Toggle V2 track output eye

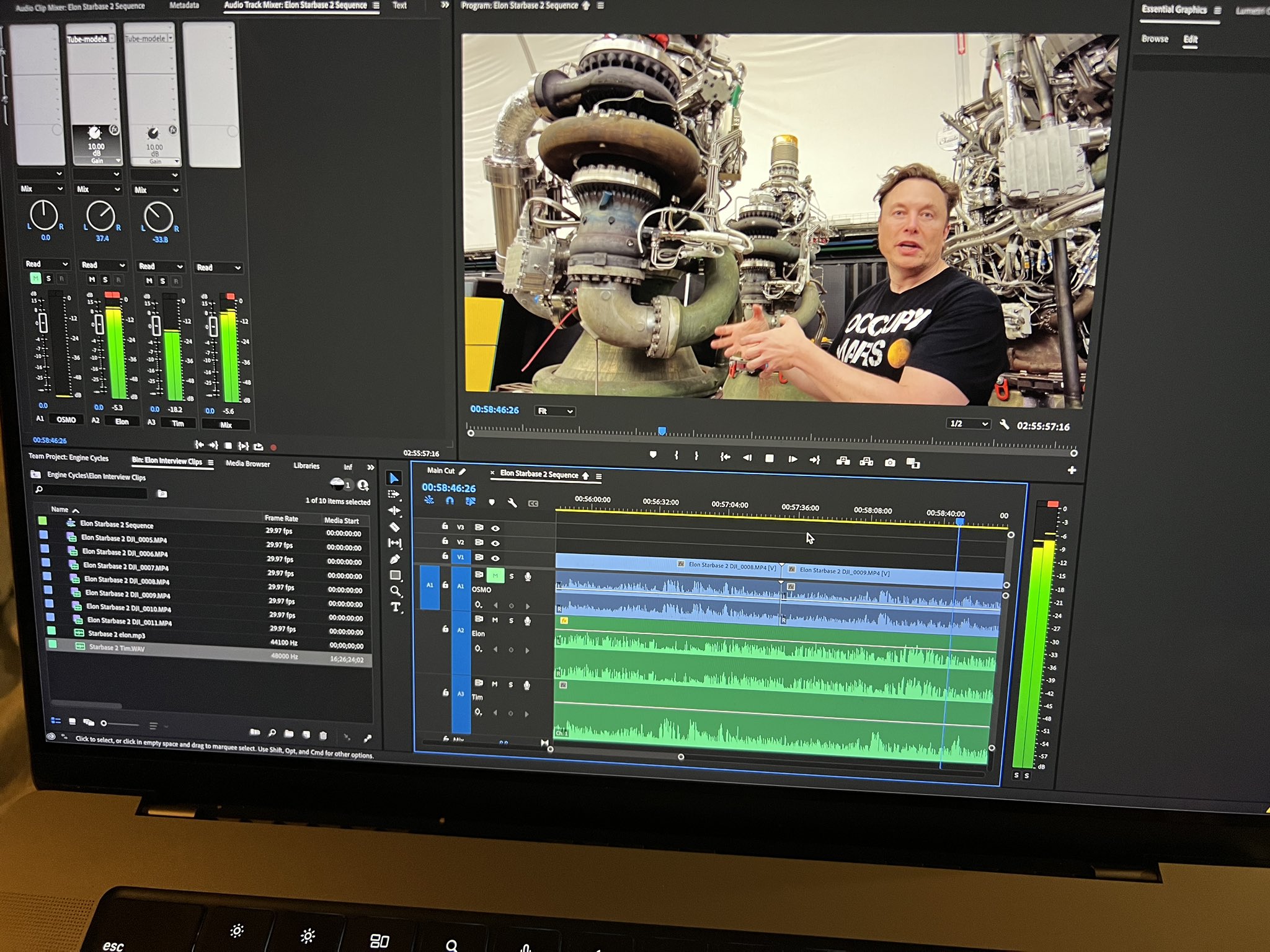pos(495,543)
